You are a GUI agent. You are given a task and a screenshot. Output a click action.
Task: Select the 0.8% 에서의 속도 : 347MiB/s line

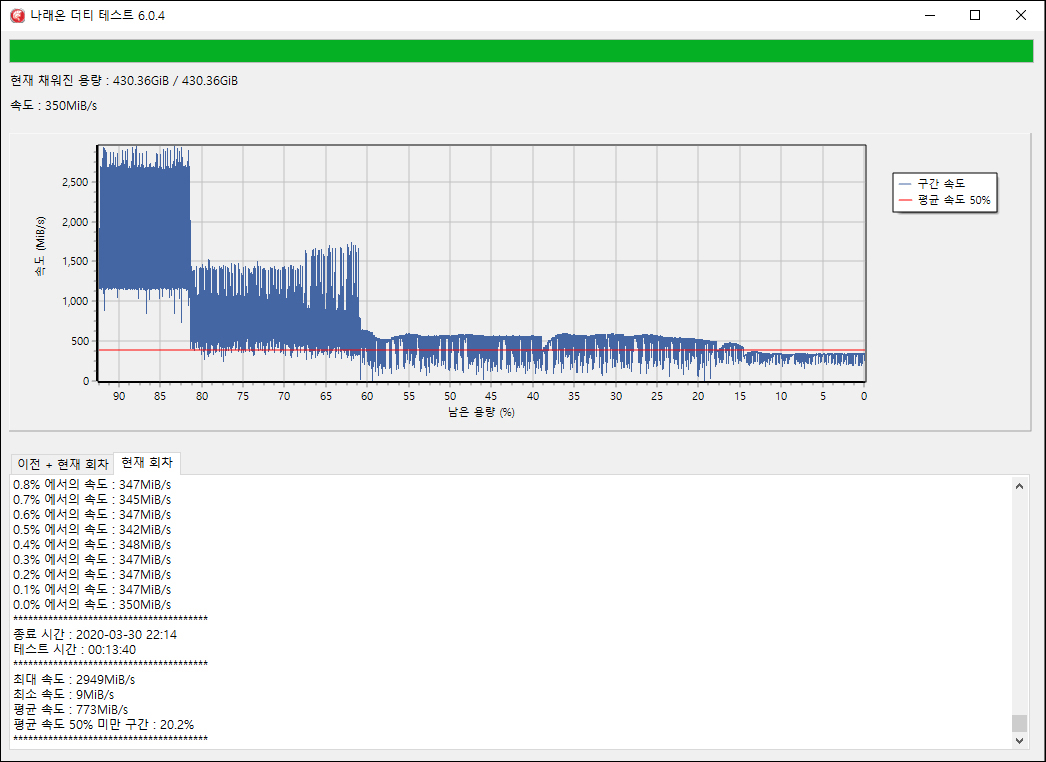pos(92,484)
